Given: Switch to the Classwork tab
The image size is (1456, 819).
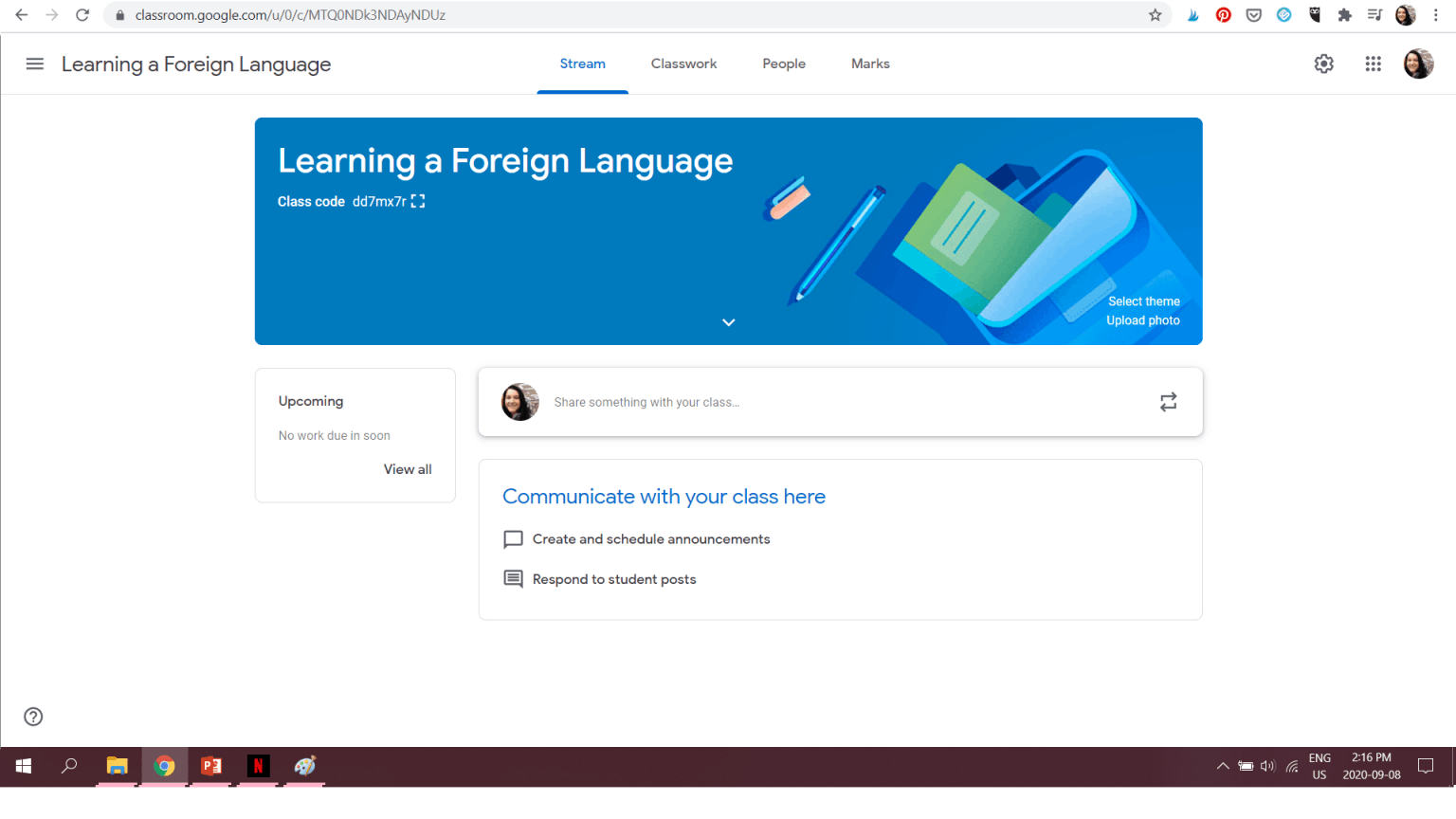Looking at the screenshot, I should [x=683, y=64].
